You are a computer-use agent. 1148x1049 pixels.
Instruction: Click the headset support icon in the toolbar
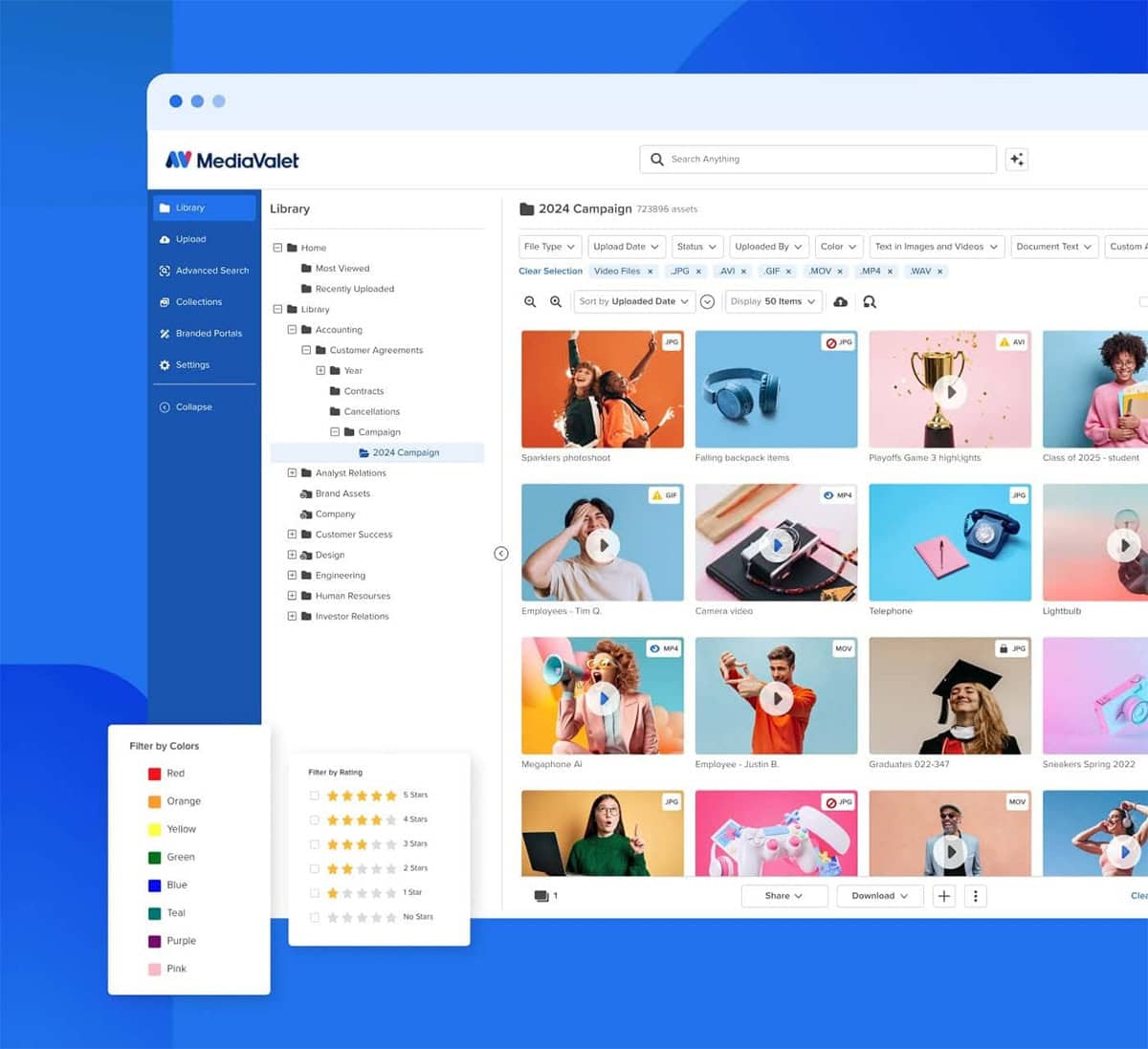[868, 302]
